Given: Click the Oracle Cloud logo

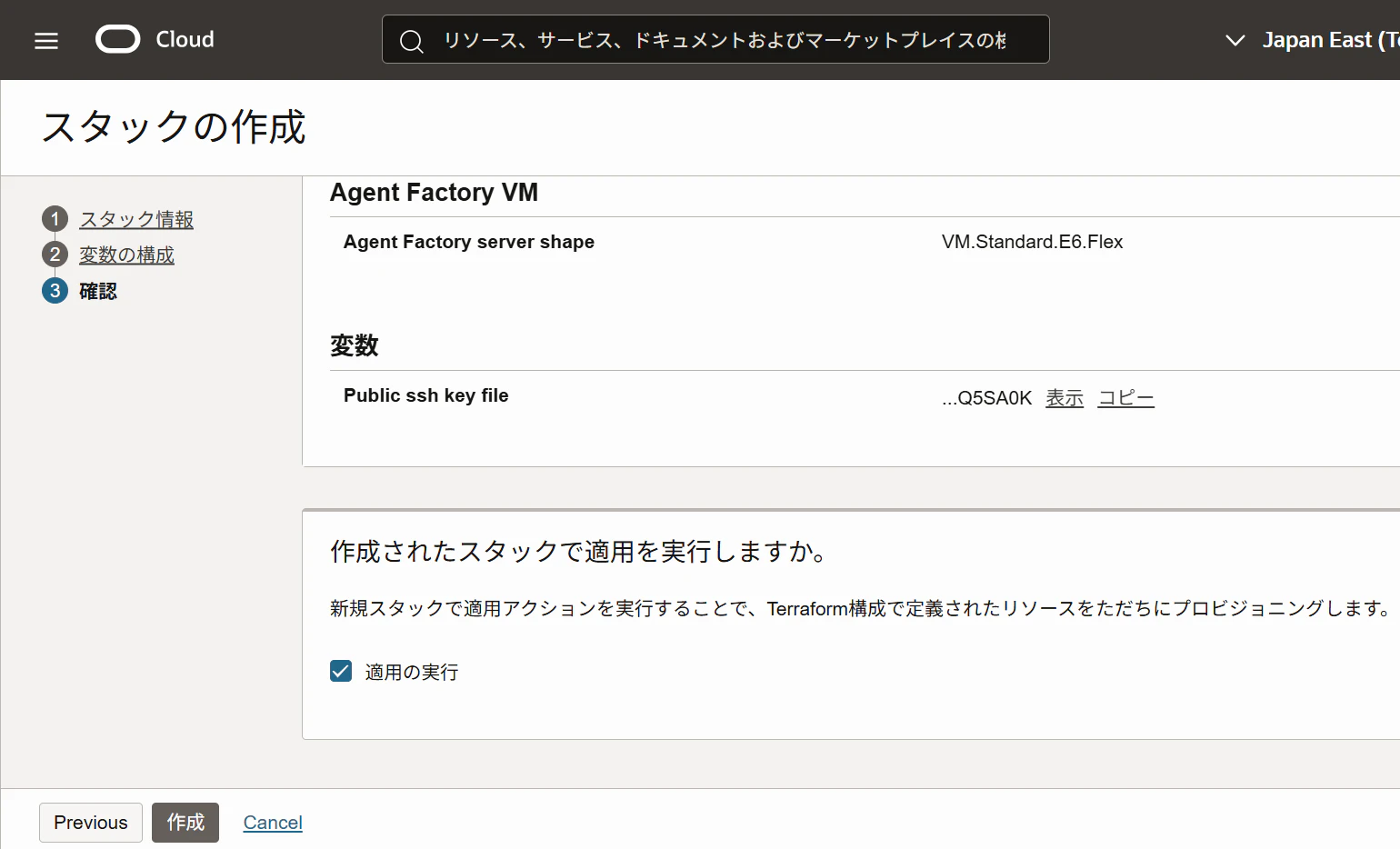Looking at the screenshot, I should [x=118, y=40].
